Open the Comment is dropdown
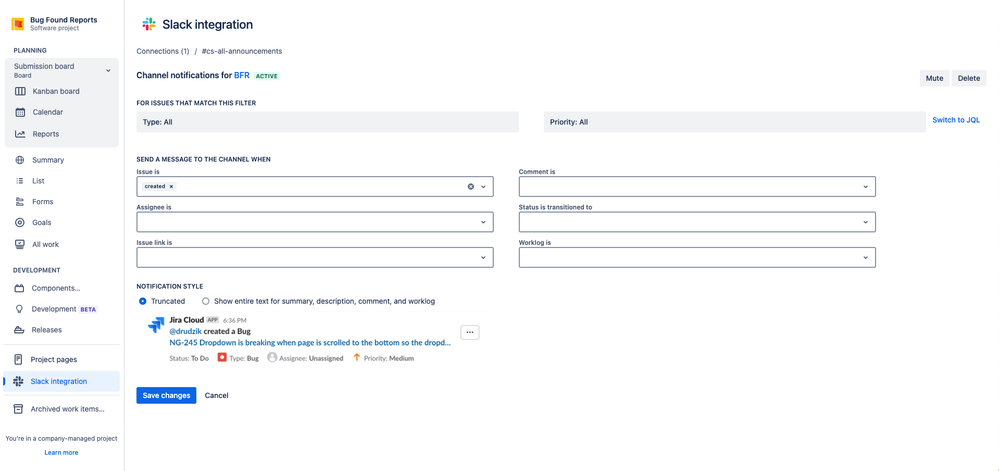 [x=697, y=187]
